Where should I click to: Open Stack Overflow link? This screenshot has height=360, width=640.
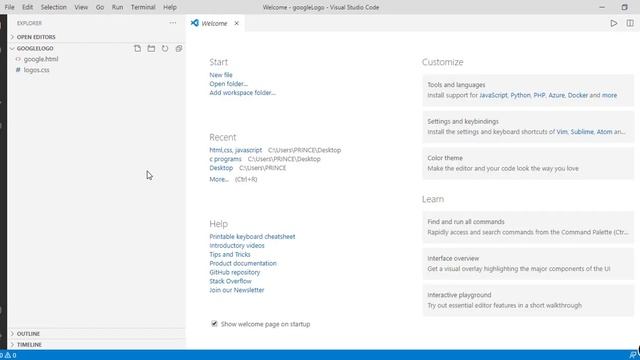point(230,281)
